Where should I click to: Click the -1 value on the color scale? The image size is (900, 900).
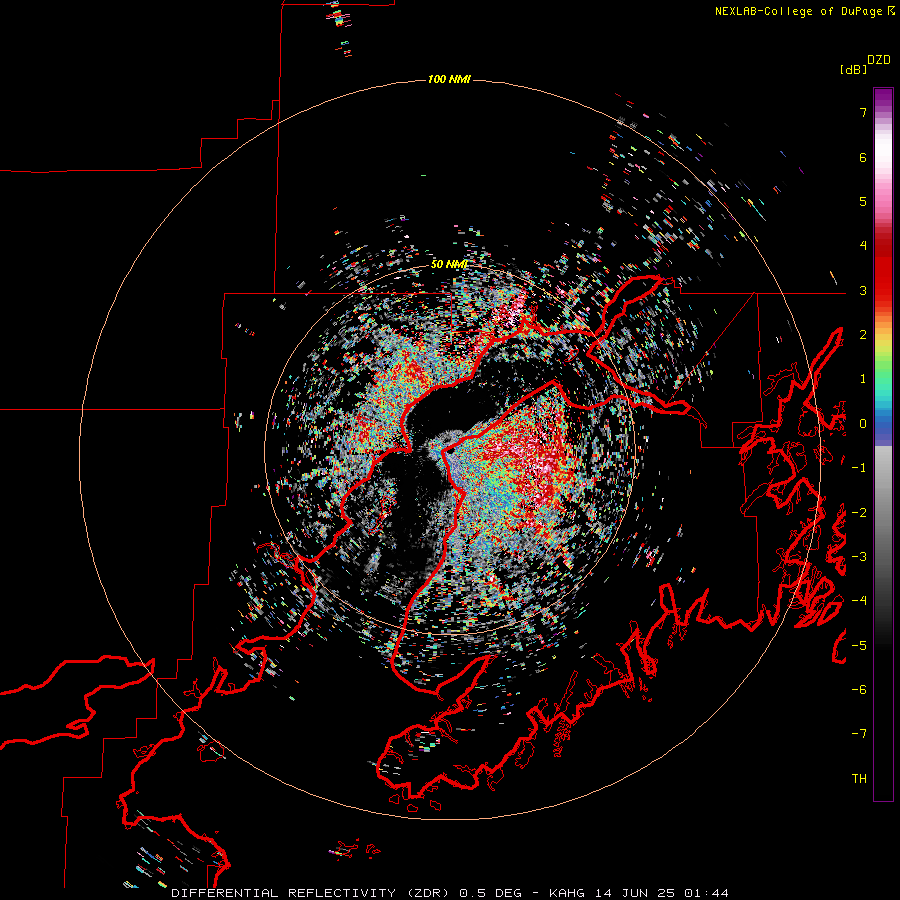point(859,468)
